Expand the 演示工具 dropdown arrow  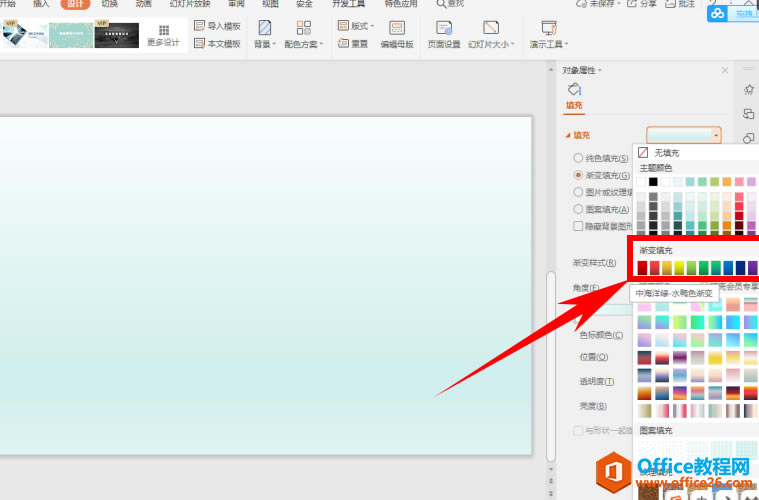(x=566, y=44)
